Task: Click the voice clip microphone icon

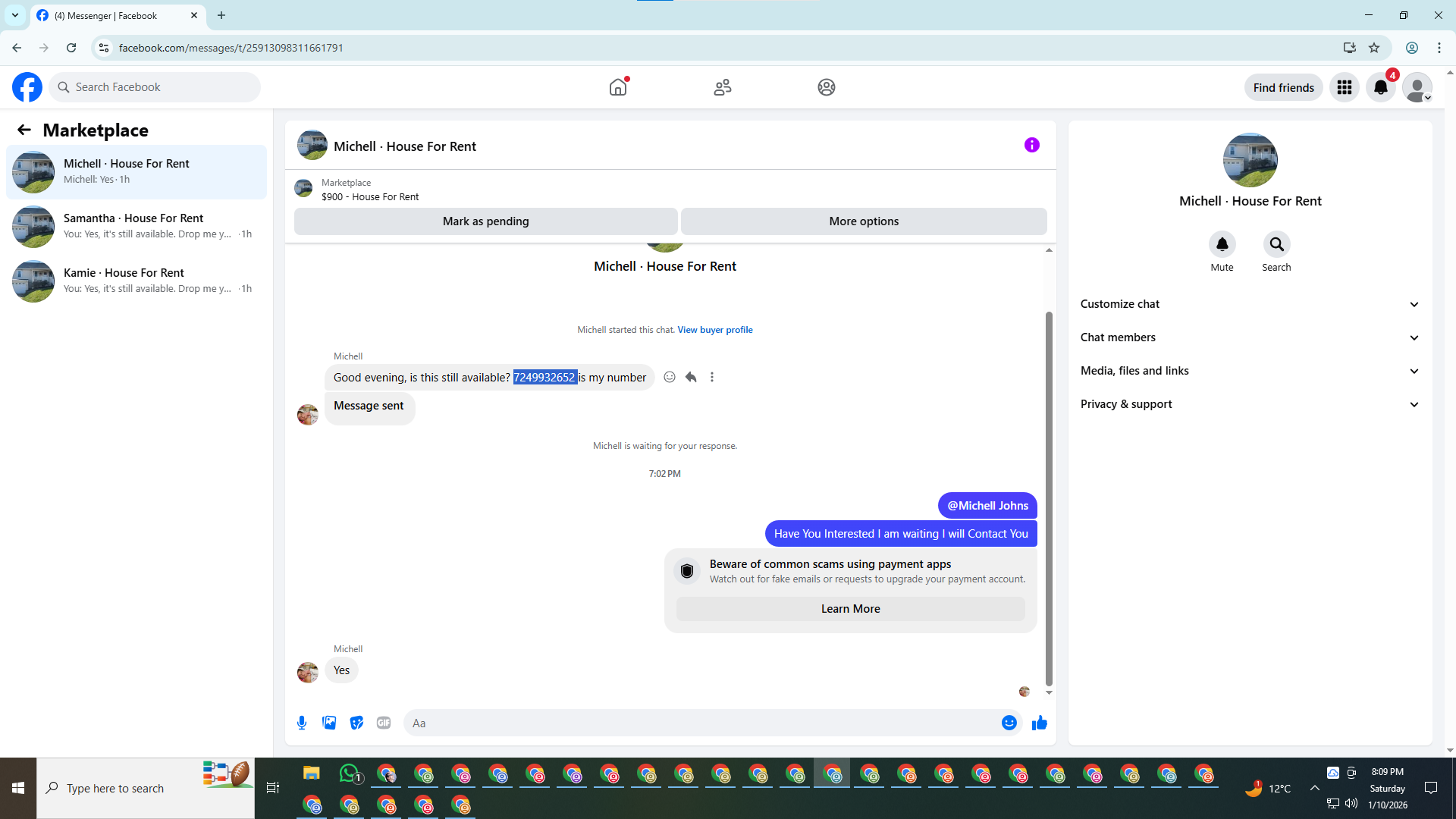Action: coord(302,723)
